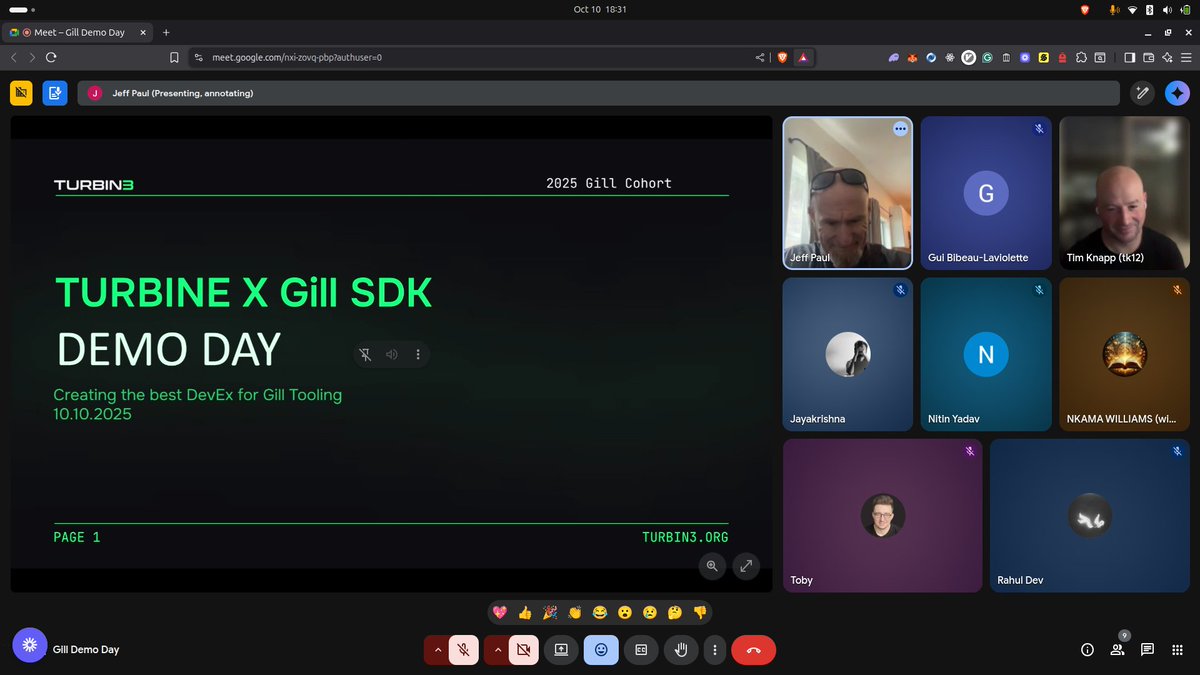The height and width of the screenshot is (675, 1200).
Task: Open the activities panel
Action: (1178, 650)
